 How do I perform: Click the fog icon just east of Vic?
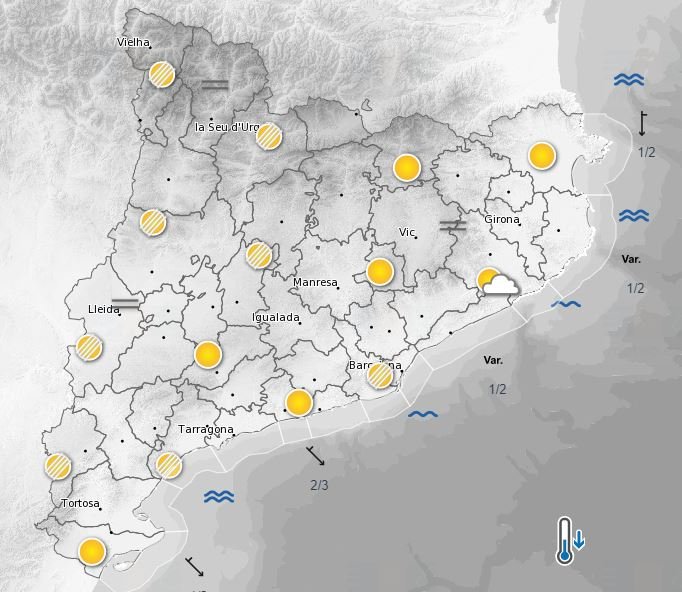point(453,226)
